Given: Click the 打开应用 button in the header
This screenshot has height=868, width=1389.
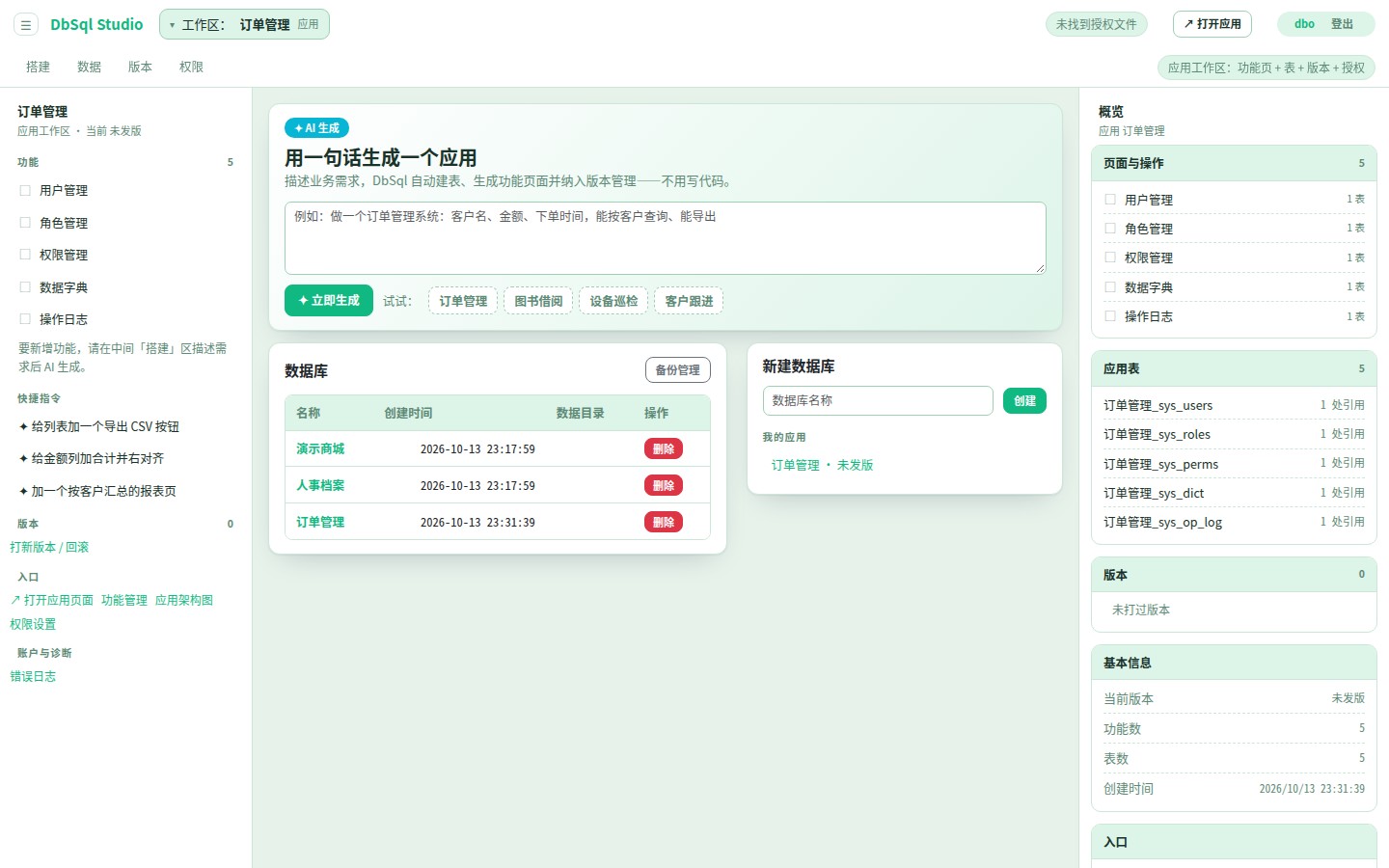Looking at the screenshot, I should pyautogui.click(x=1212, y=24).
